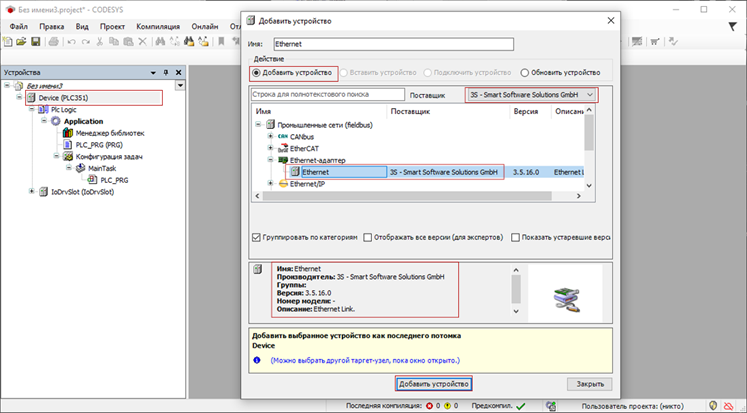Collapse the Промышленные сети (fieldbus) node

click(258, 125)
